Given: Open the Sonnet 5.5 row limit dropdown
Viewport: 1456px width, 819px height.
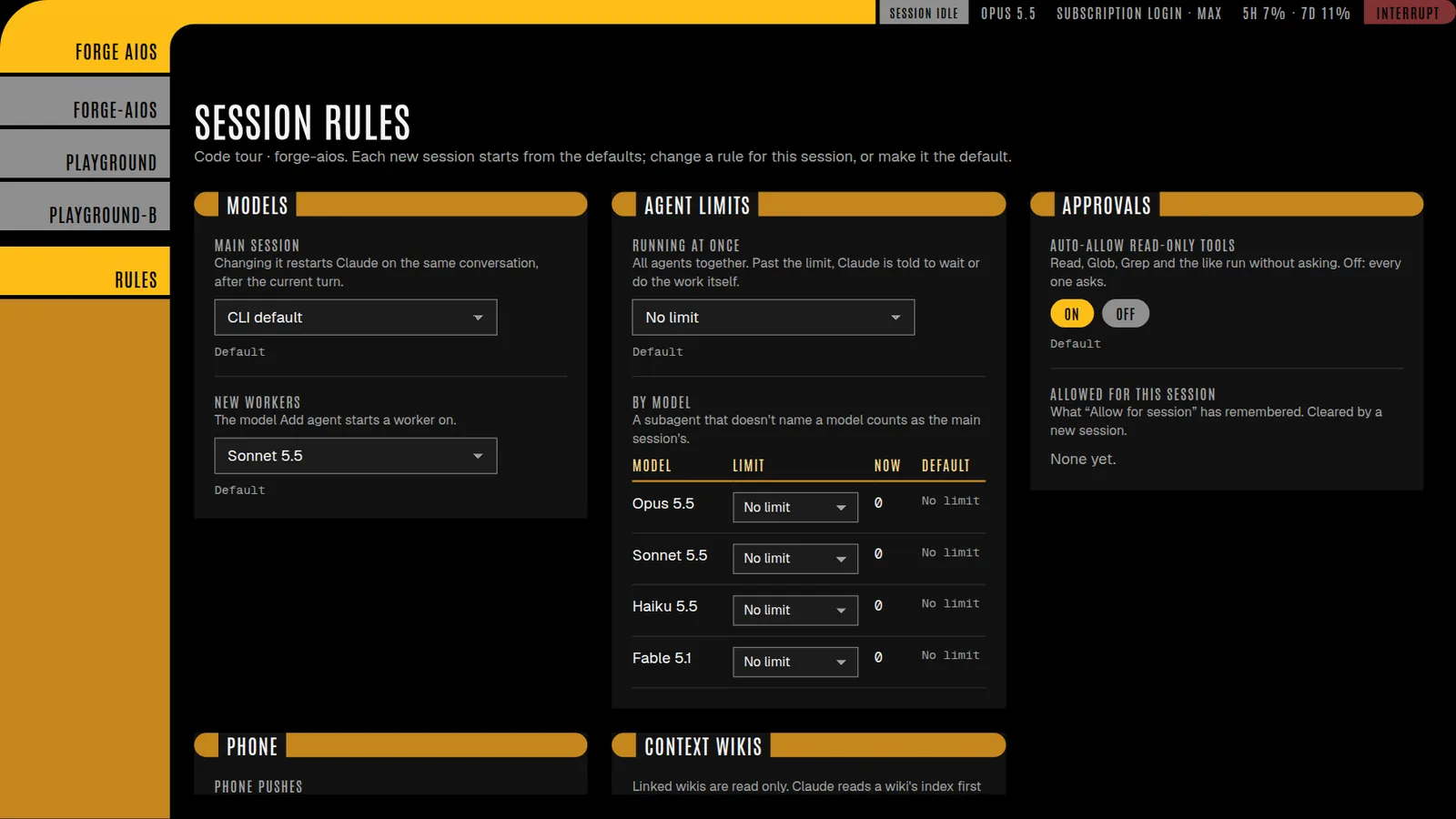Looking at the screenshot, I should tap(795, 559).
